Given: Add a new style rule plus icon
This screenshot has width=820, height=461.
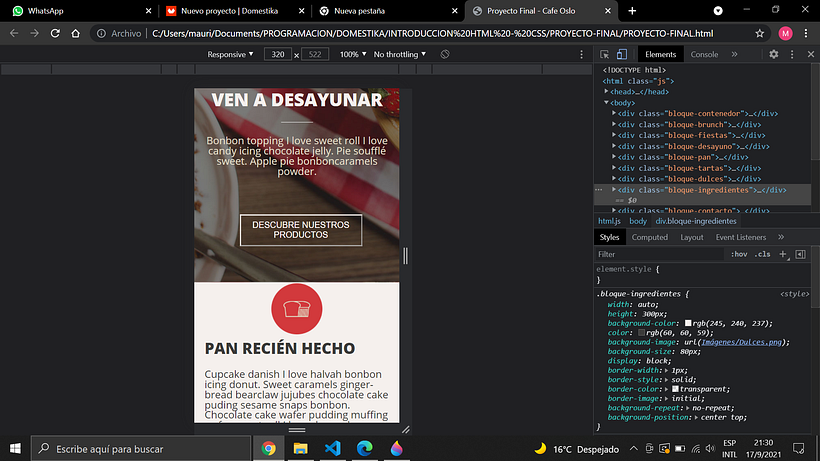Looking at the screenshot, I should tap(783, 255).
